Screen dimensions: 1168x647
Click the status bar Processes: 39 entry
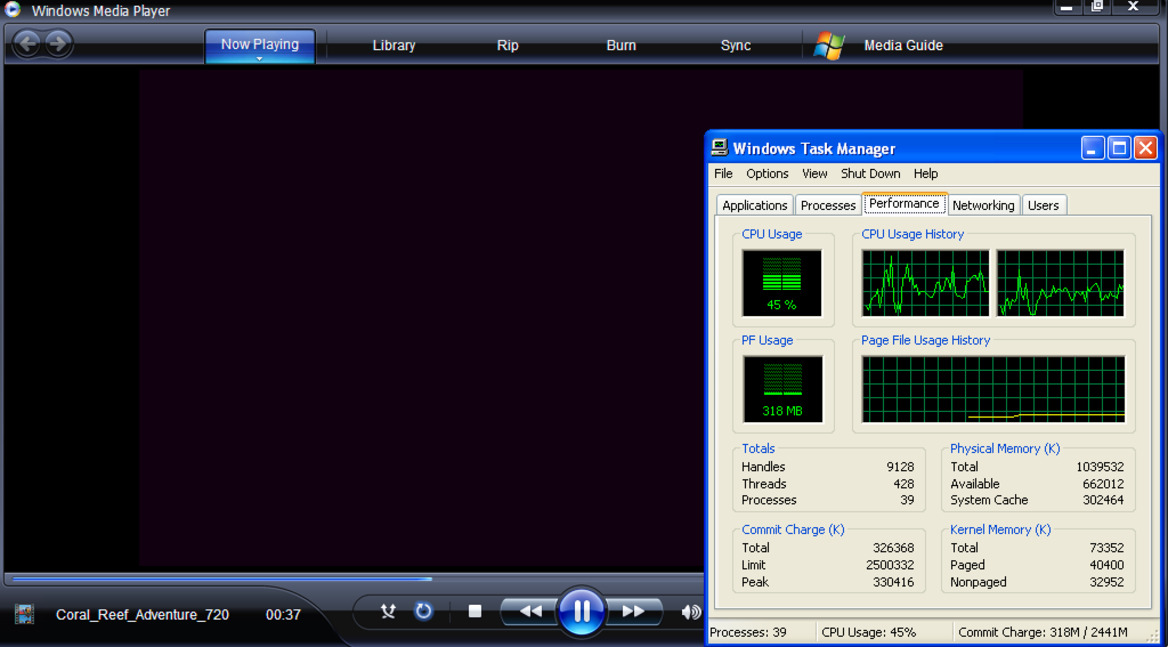748,632
